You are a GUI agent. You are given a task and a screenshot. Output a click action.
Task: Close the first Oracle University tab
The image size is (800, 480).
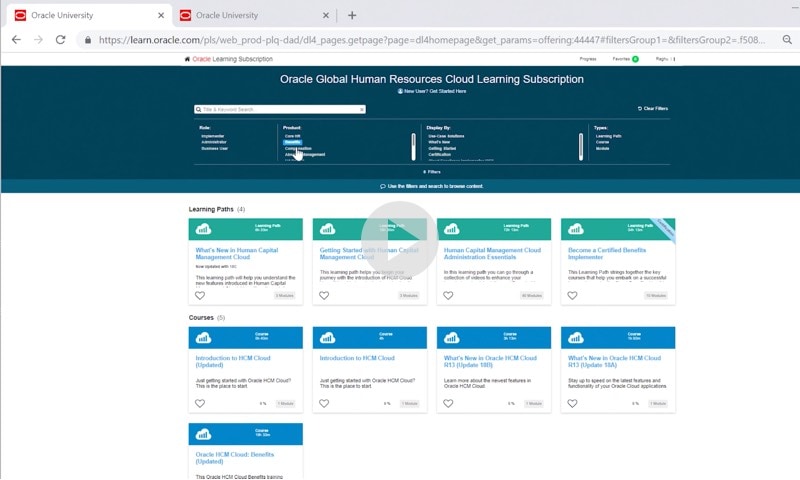click(161, 15)
